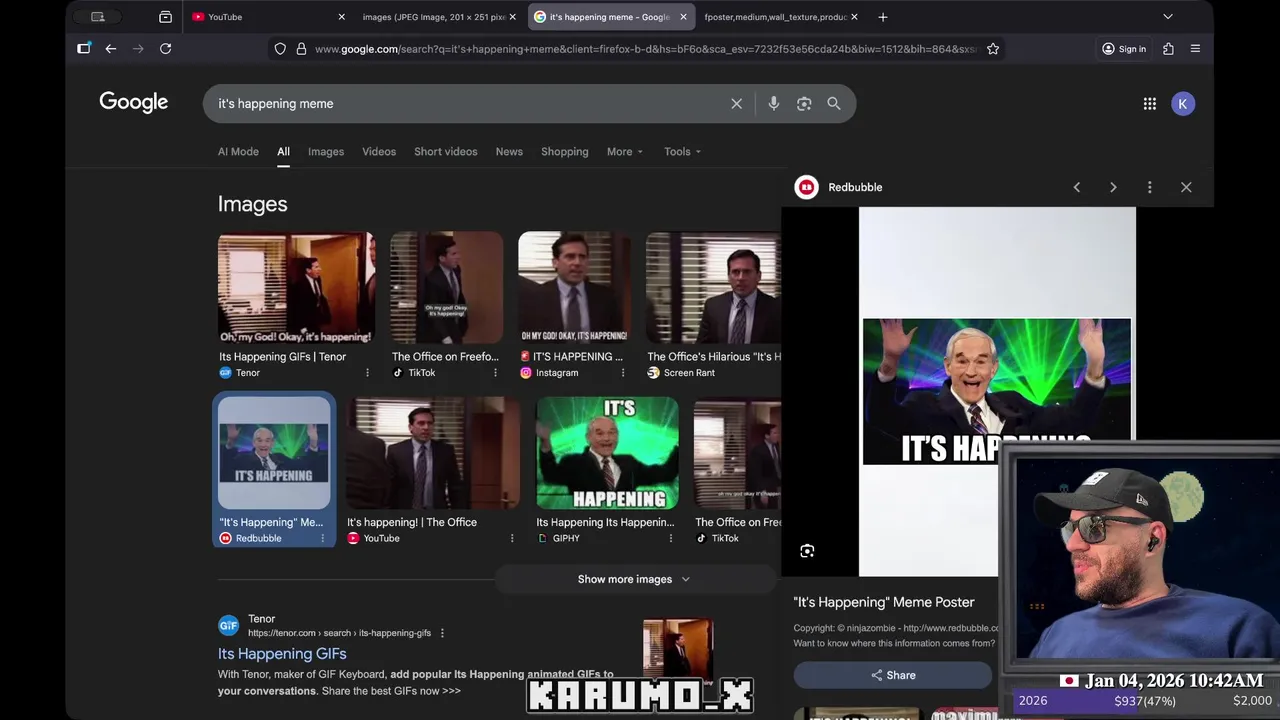Expand the More search filters
The width and height of the screenshot is (1280, 720).
pos(625,152)
